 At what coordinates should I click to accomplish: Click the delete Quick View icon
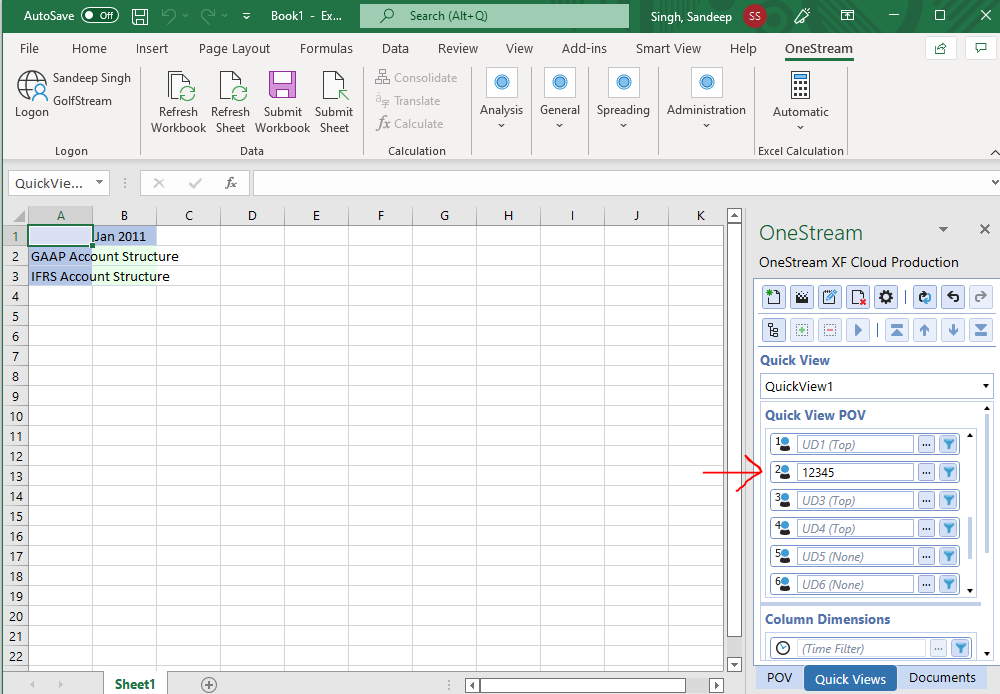pos(858,297)
